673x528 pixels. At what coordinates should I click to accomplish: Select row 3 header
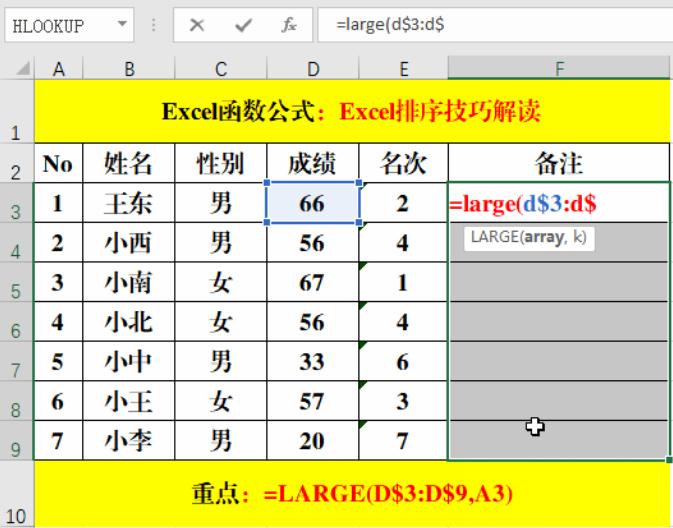click(16, 203)
